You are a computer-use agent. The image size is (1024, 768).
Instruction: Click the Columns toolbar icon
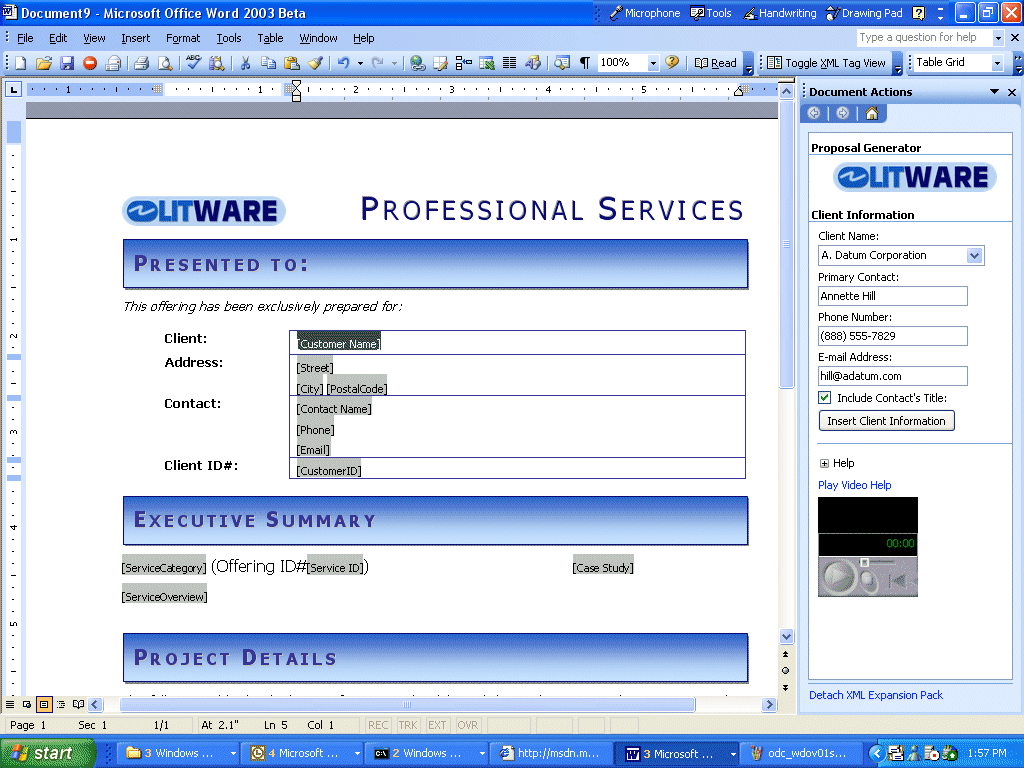(x=509, y=63)
